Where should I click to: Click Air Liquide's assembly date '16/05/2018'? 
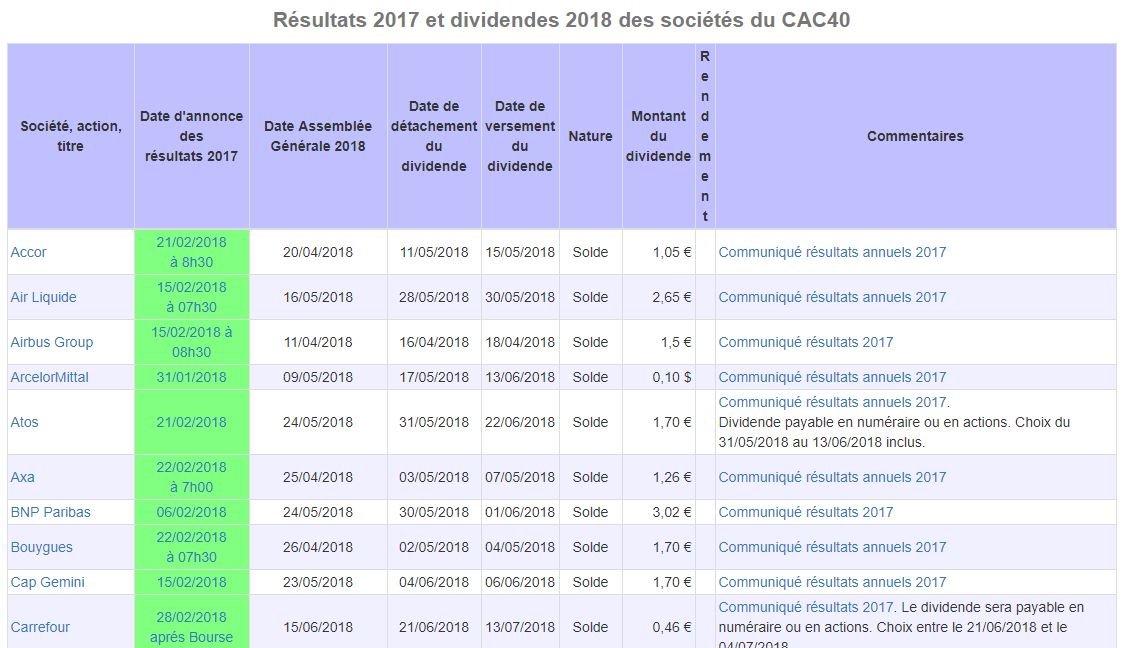318,297
